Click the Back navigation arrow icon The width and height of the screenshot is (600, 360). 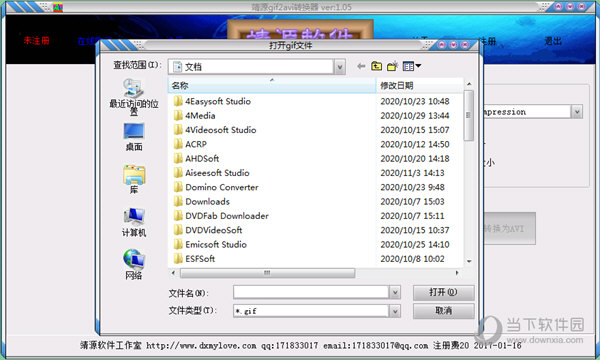click(361, 66)
